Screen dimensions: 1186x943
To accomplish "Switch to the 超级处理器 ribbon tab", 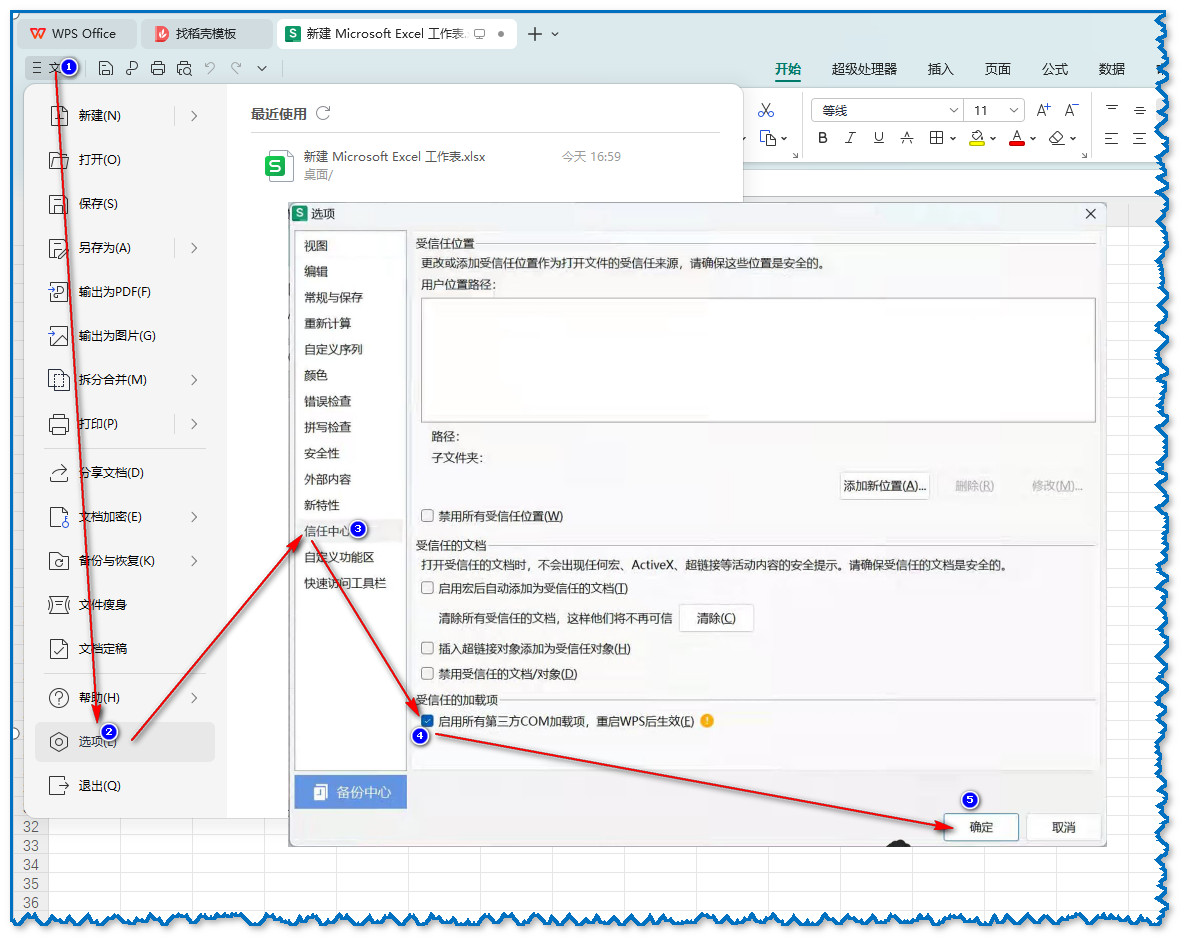I will 864,69.
